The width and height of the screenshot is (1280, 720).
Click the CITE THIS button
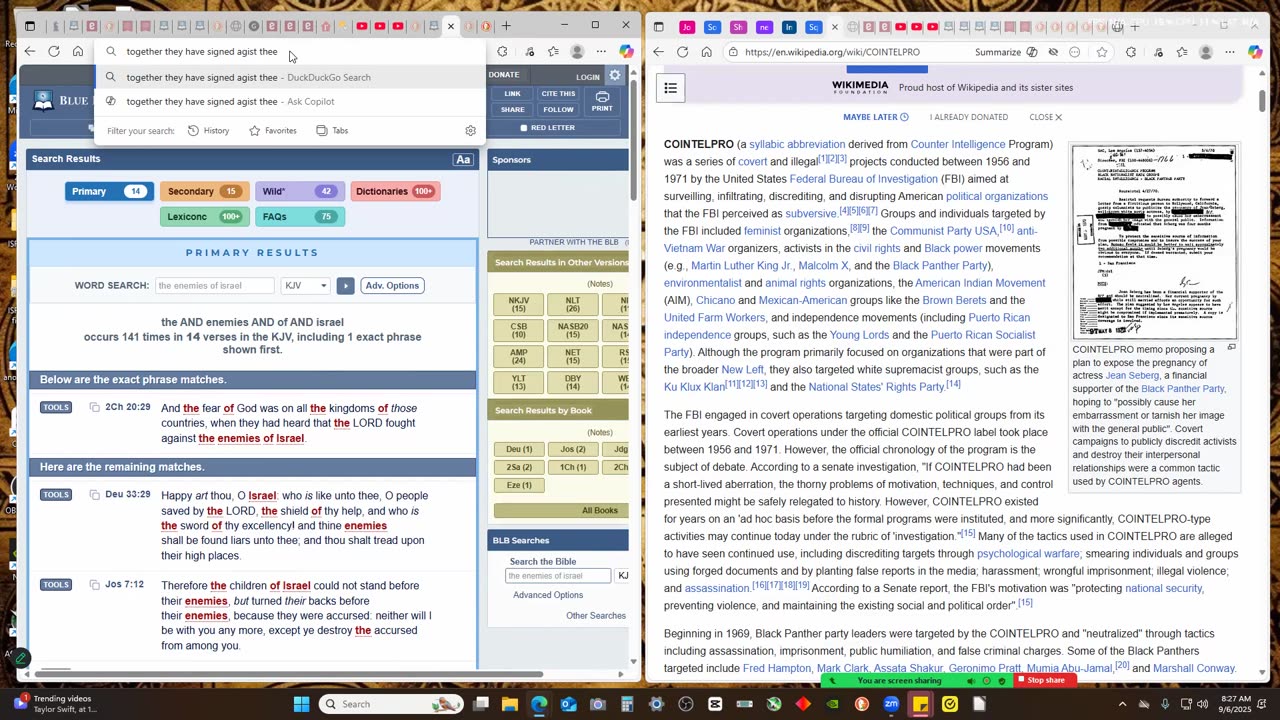[558, 94]
